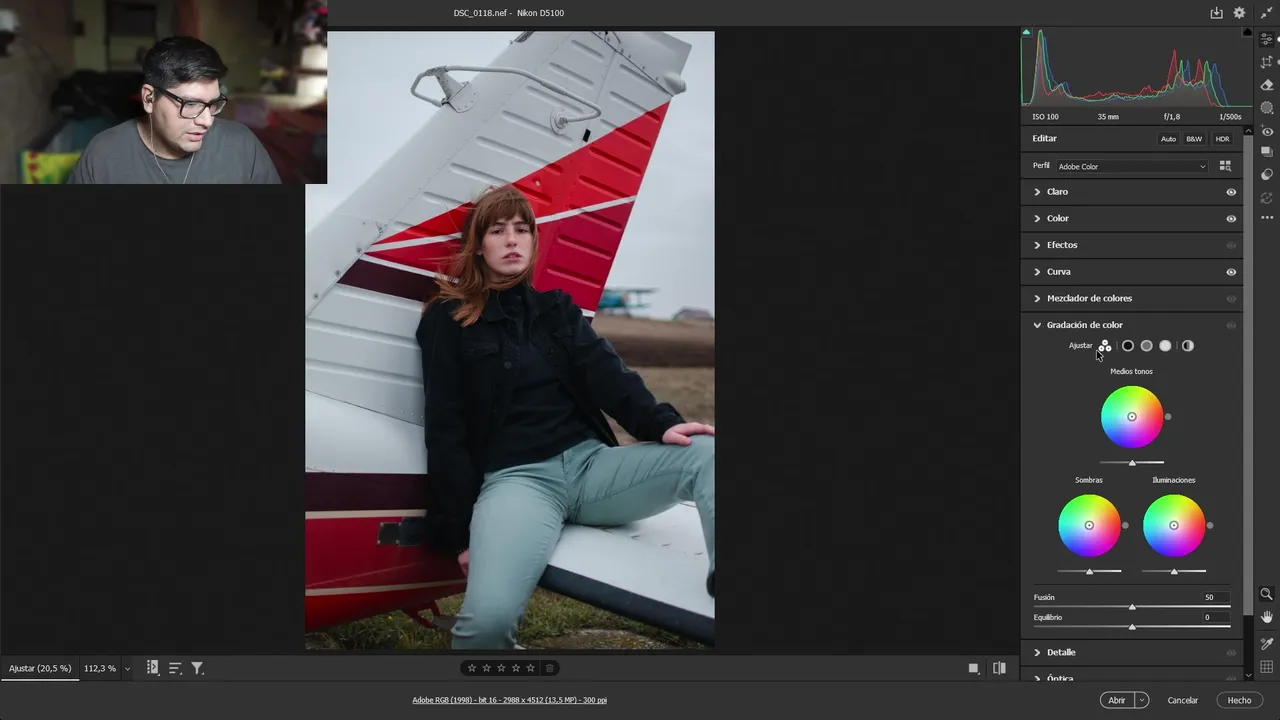Click the Sombras color wheel
The width and height of the screenshot is (1280, 720).
pyautogui.click(x=1089, y=525)
